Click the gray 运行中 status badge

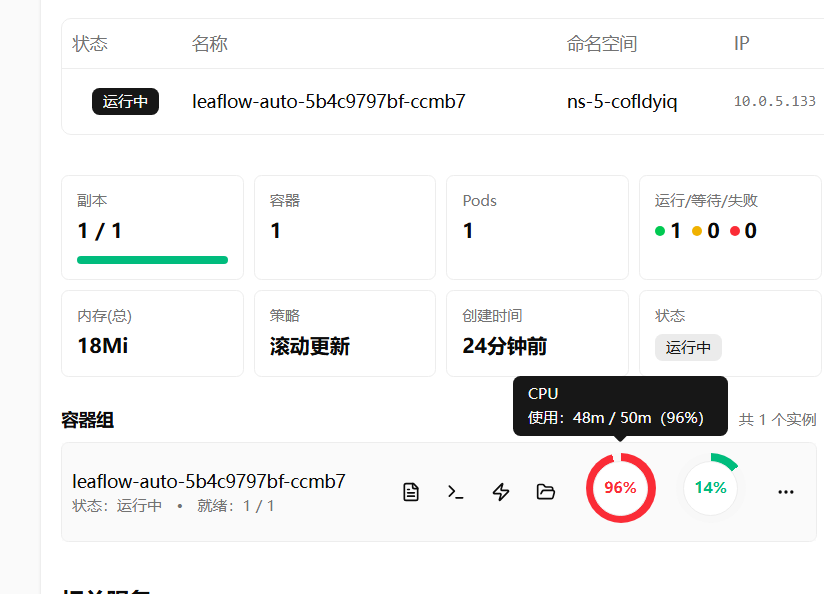(688, 347)
